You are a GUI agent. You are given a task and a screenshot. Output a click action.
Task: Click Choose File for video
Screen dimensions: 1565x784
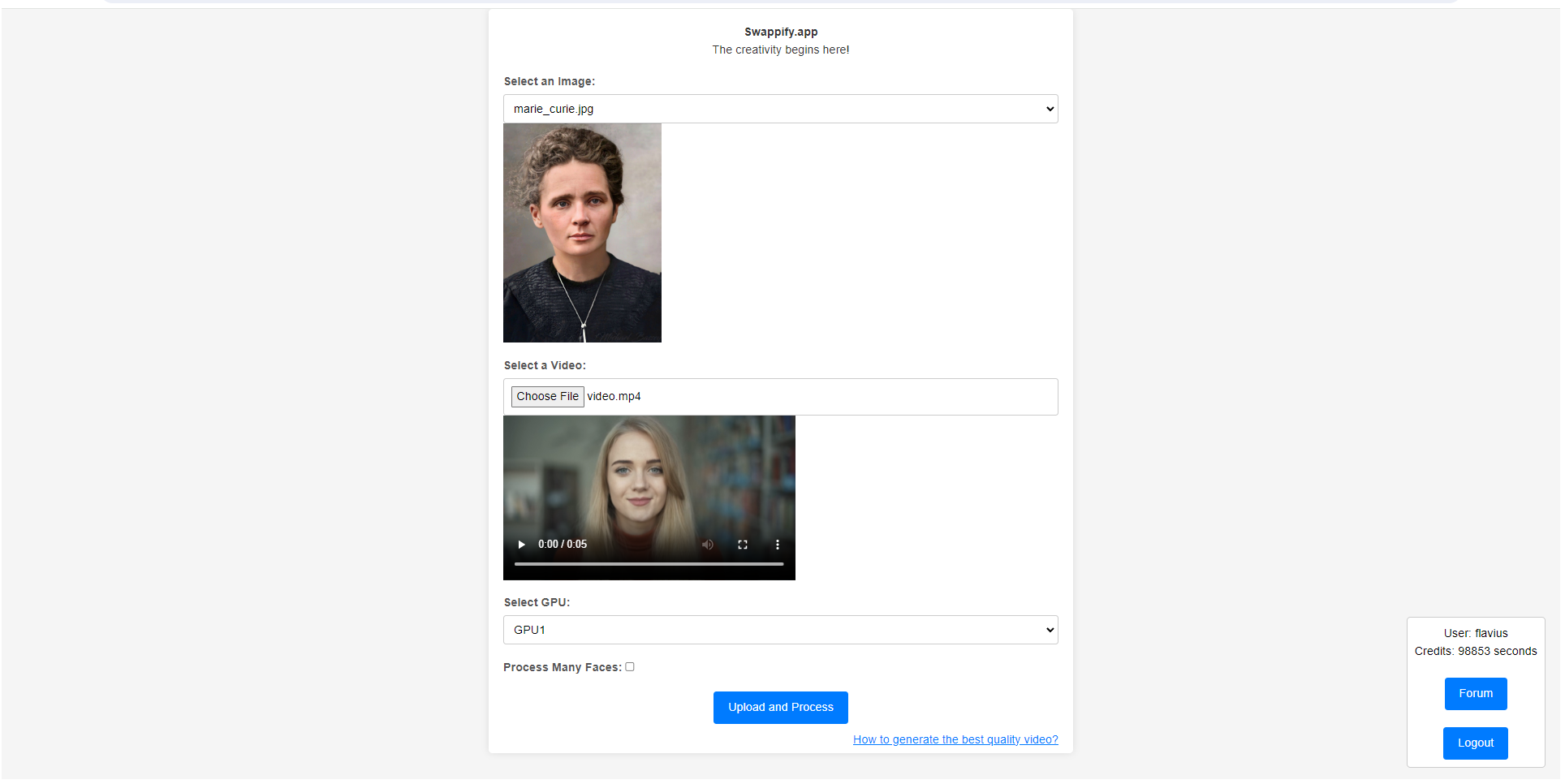pos(548,396)
